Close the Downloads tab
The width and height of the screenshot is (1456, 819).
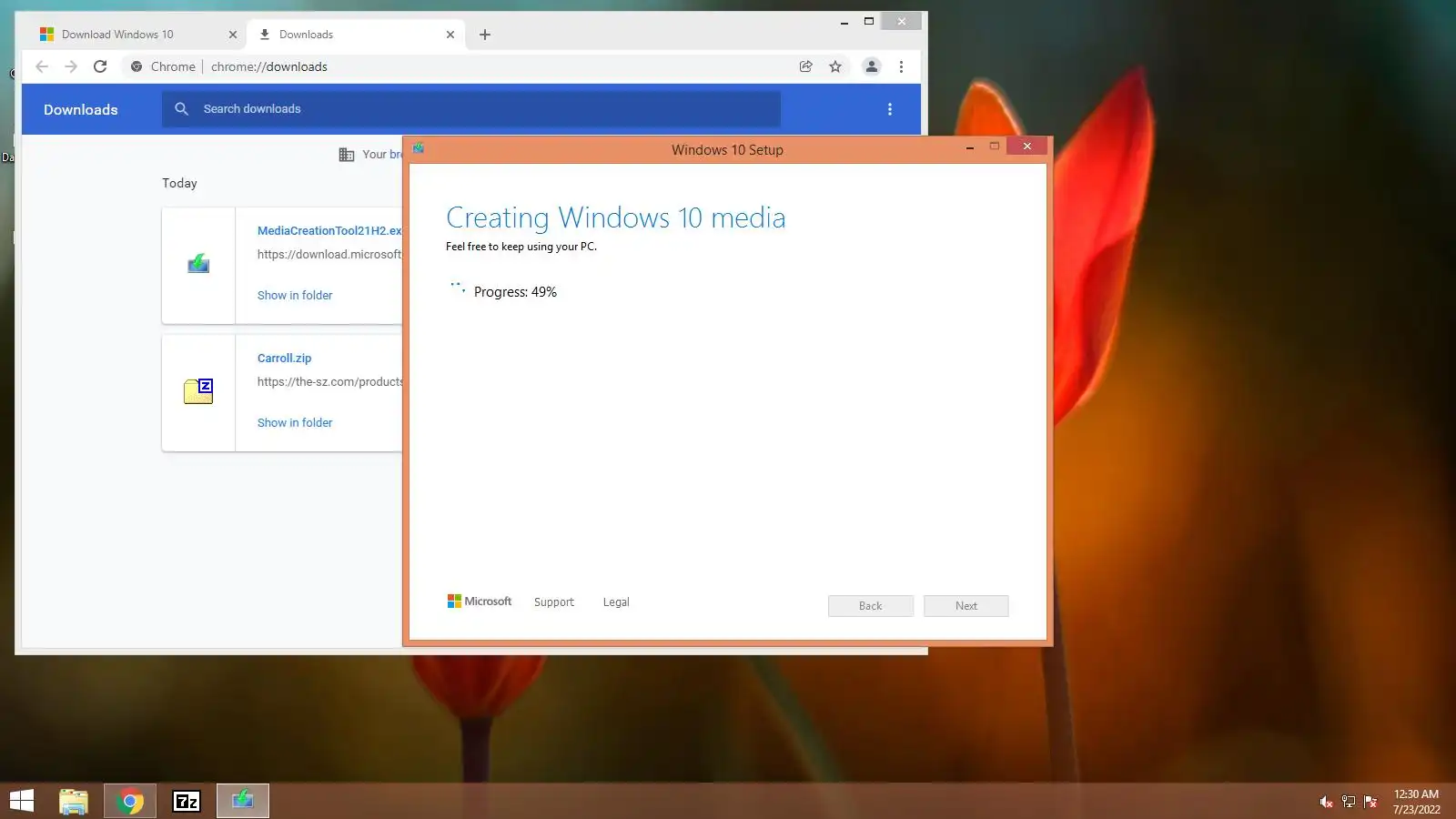tap(450, 35)
